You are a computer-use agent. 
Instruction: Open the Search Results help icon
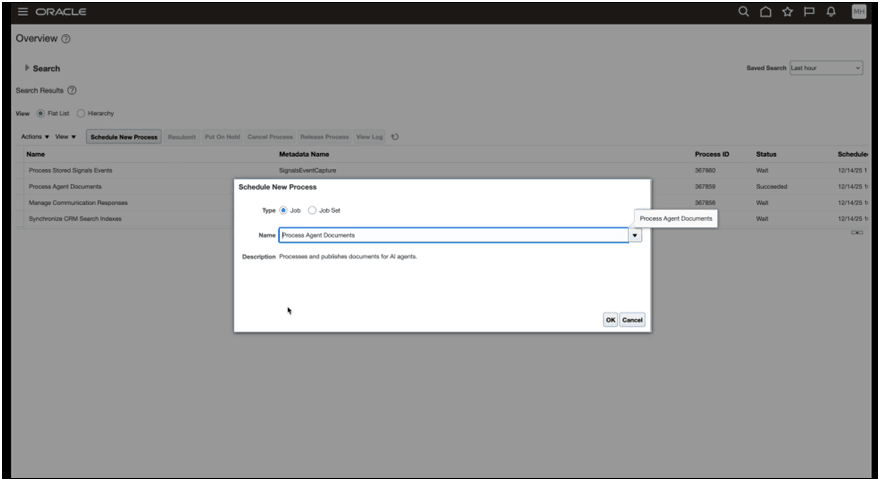tap(72, 90)
